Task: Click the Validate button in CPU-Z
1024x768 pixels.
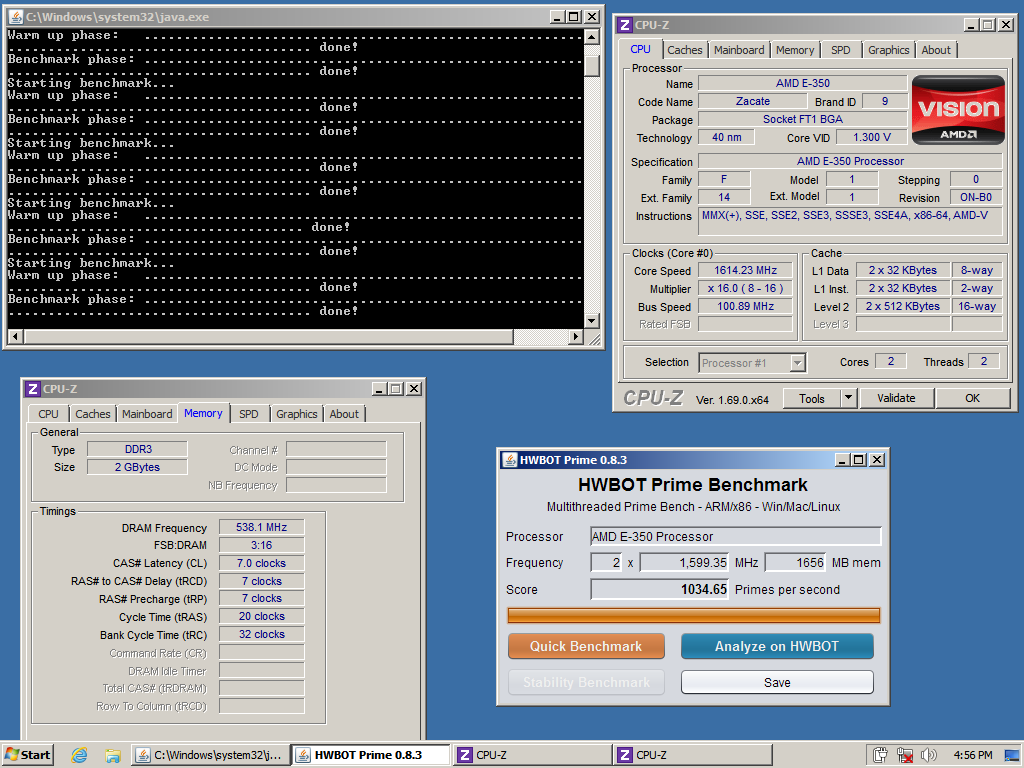Action: [x=896, y=398]
